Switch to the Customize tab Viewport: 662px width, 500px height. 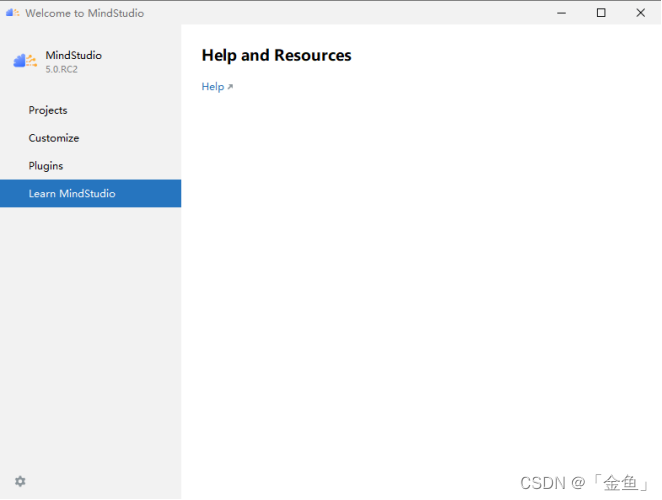click(90, 138)
